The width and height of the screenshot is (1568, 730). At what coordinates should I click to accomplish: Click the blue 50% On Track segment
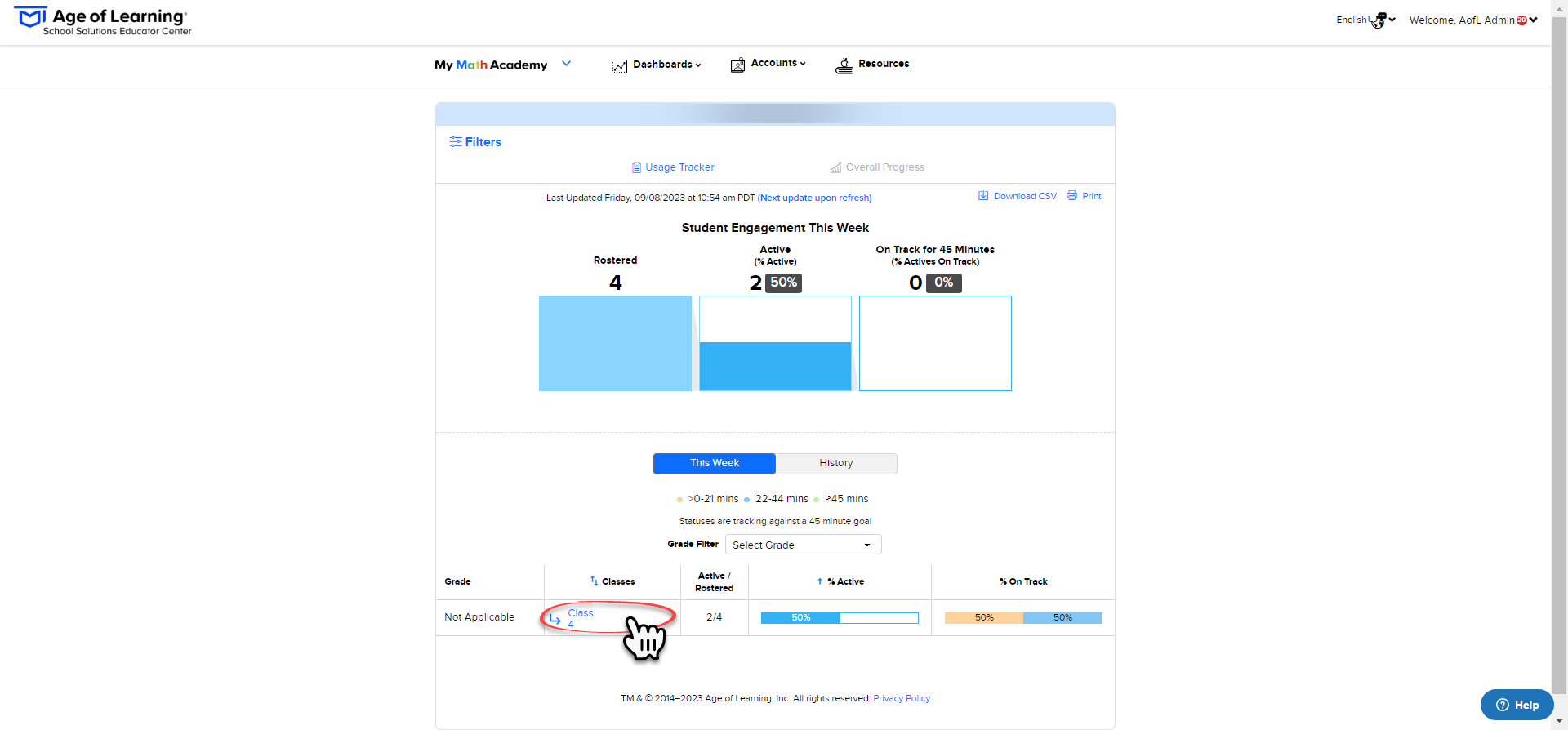click(1062, 618)
